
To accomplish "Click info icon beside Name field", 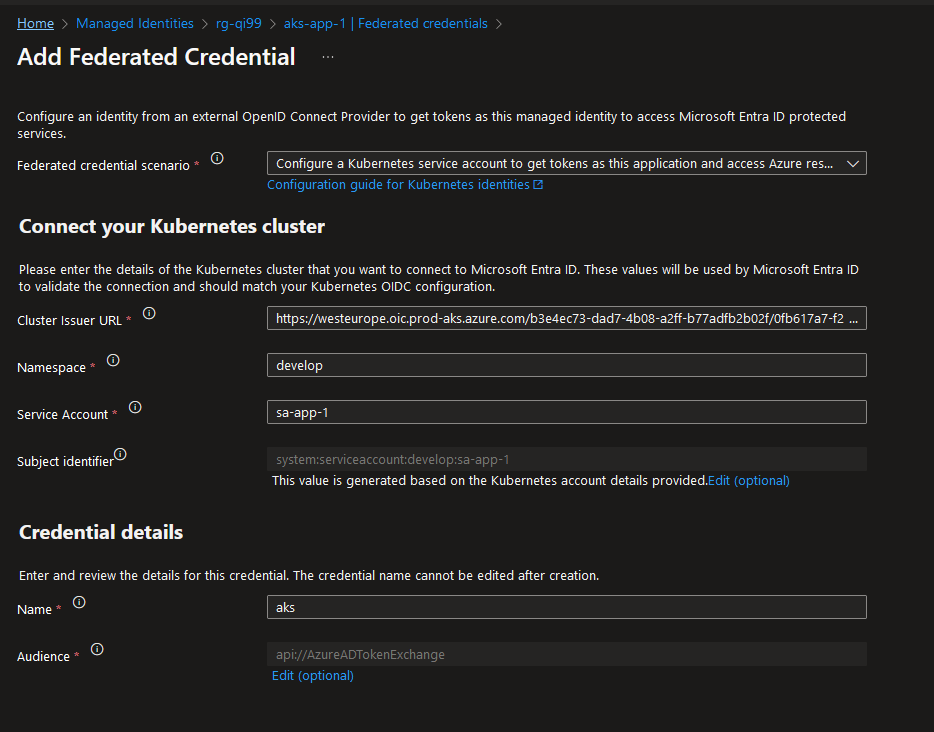I will pyautogui.click(x=79, y=602).
